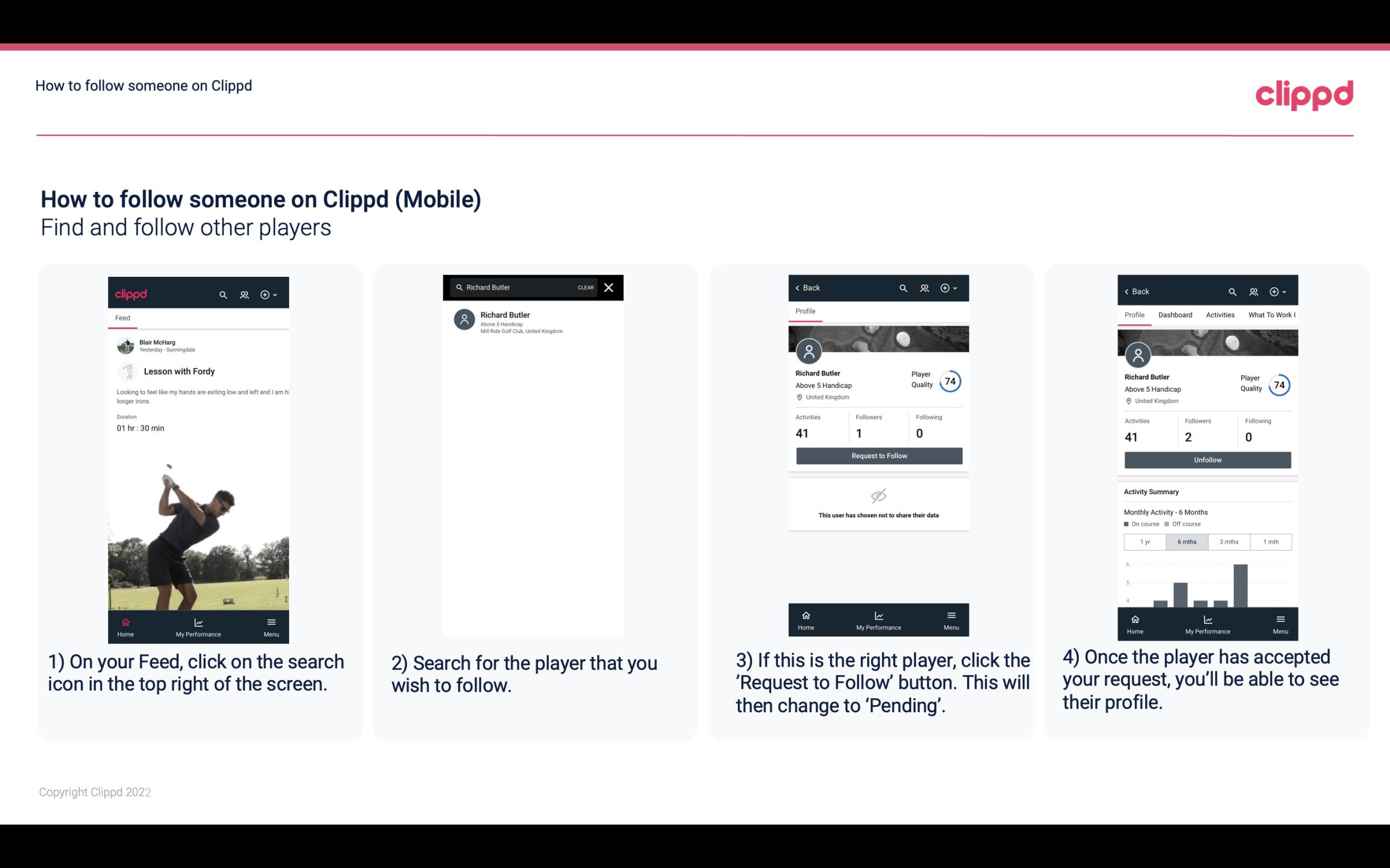Click the Request to Follow button
1390x868 pixels.
pos(878,456)
